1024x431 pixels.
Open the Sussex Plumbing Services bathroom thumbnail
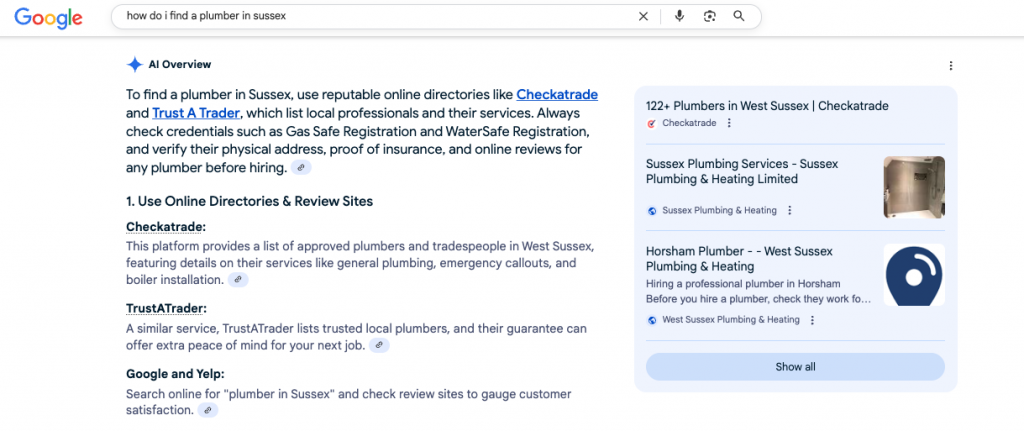(914, 187)
